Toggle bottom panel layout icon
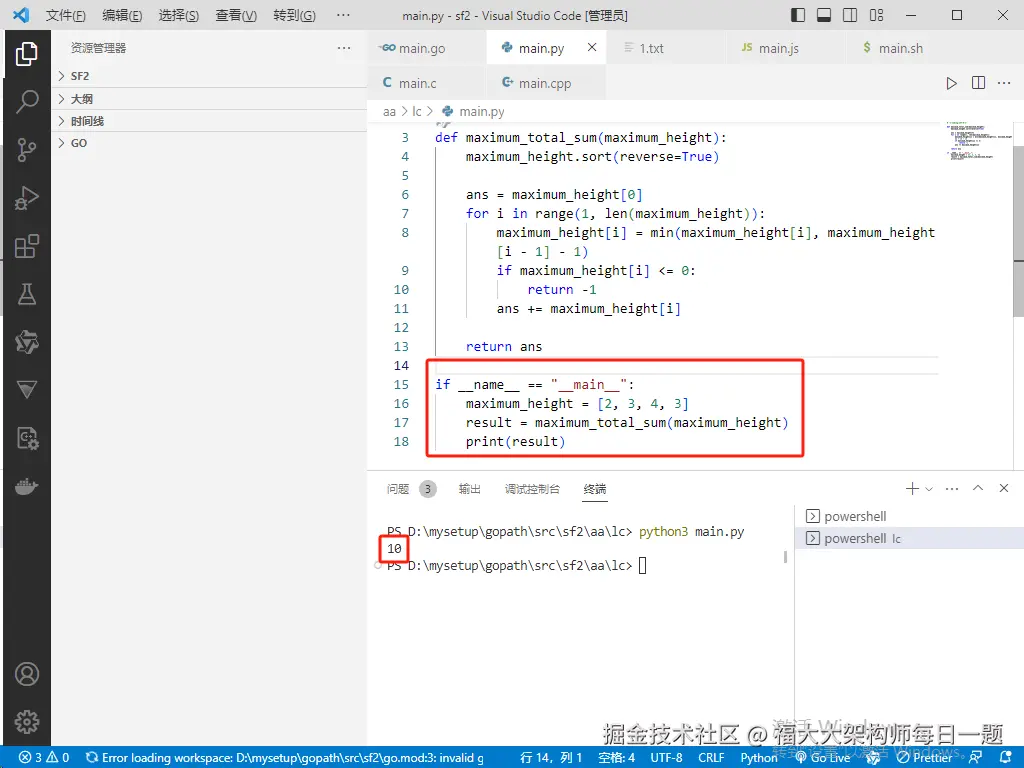The image size is (1024, 768). click(x=824, y=15)
